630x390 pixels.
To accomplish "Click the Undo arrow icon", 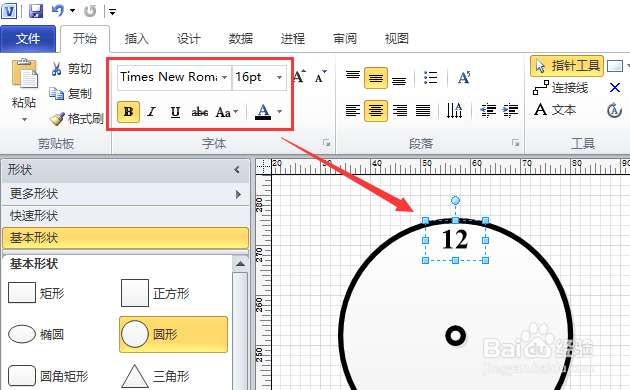I will (x=58, y=11).
